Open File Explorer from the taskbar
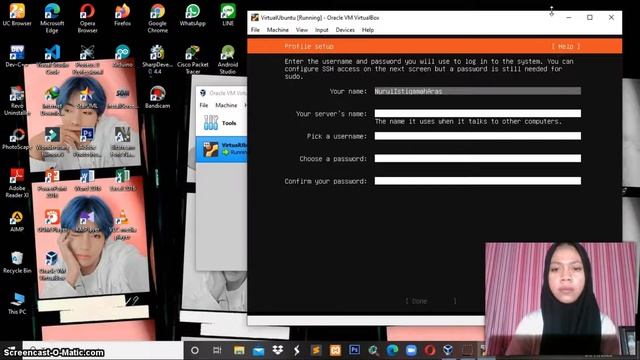This screenshot has height=360, width=640. (239, 350)
